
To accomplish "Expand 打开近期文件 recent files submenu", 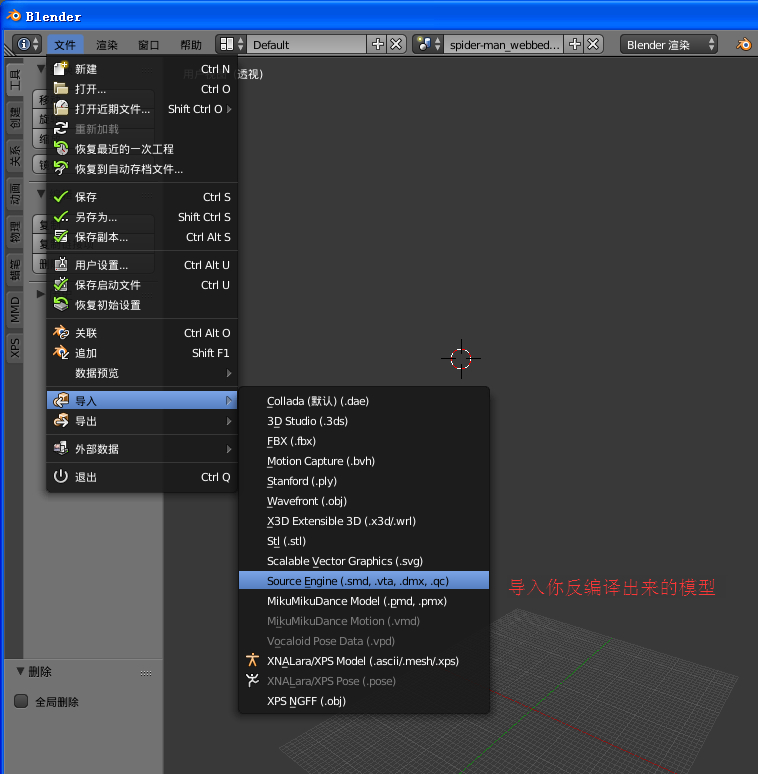I will (142, 109).
